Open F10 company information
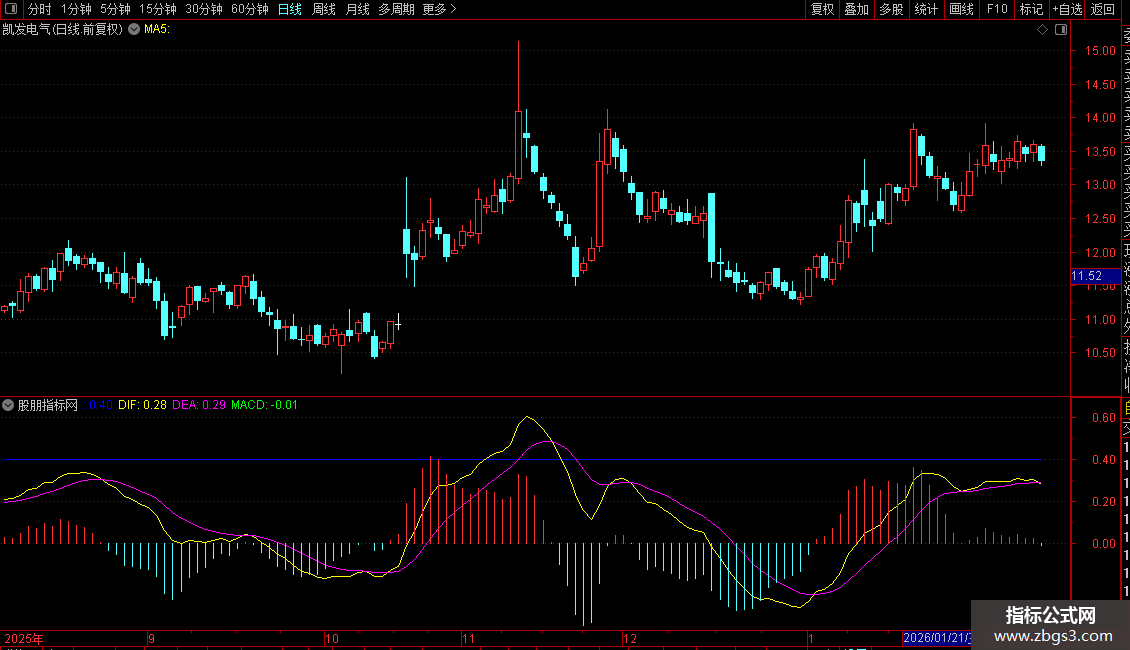This screenshot has width=1130, height=650. click(x=997, y=10)
